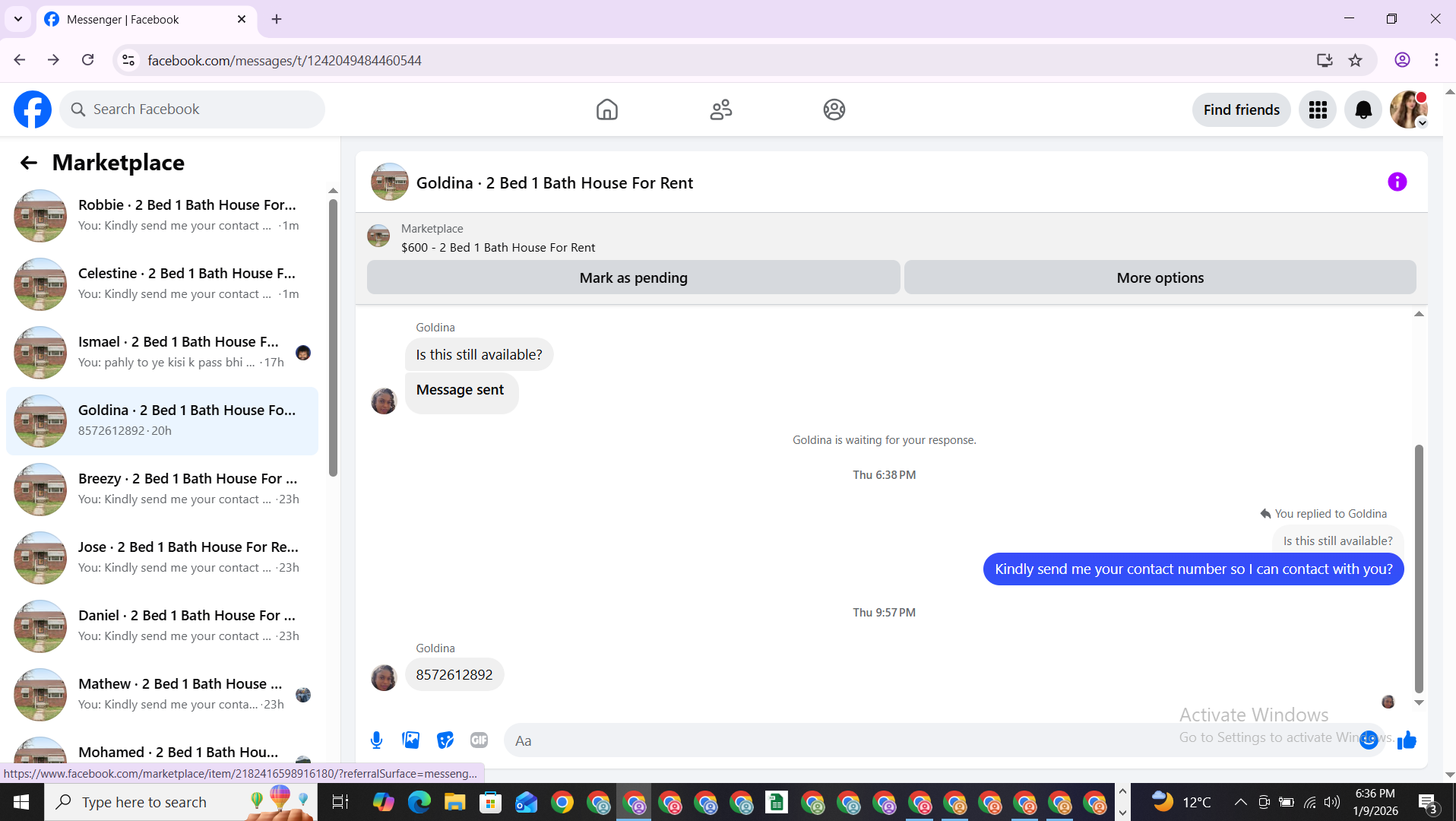Viewport: 1456px width, 821px height.
Task: Open the emoji picker in message box
Action: tap(1369, 740)
